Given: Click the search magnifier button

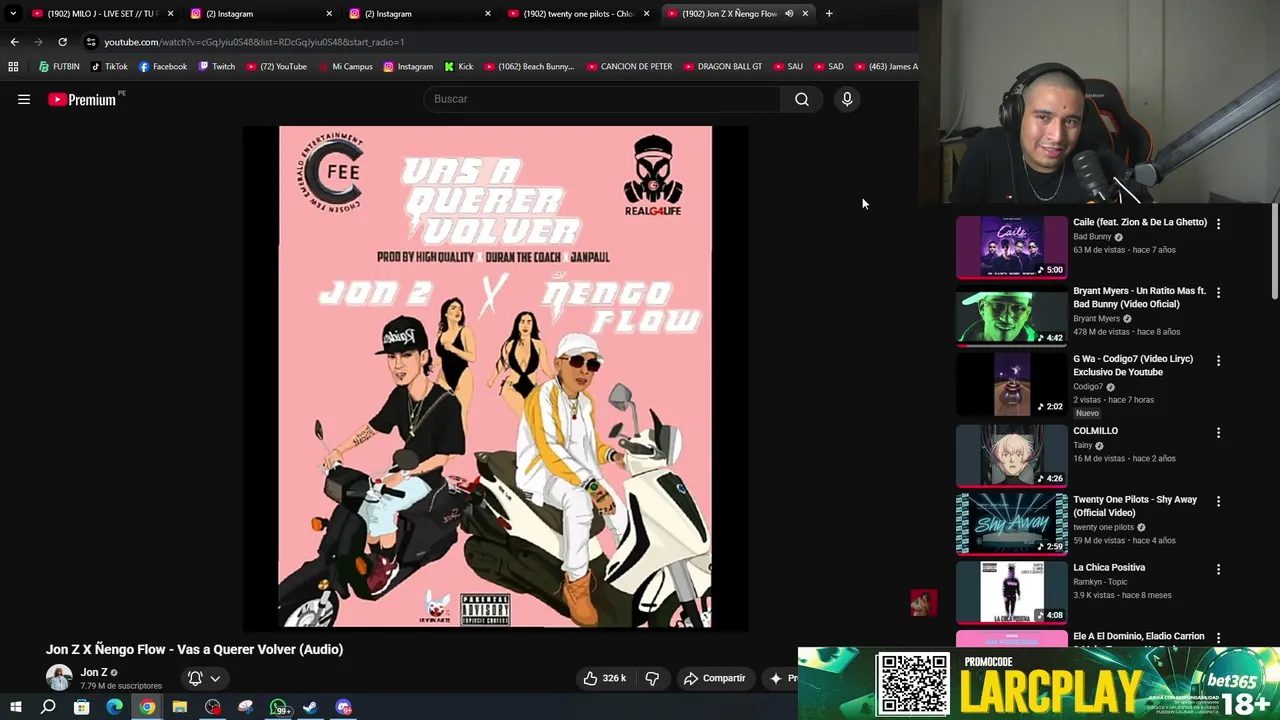Looking at the screenshot, I should [802, 99].
